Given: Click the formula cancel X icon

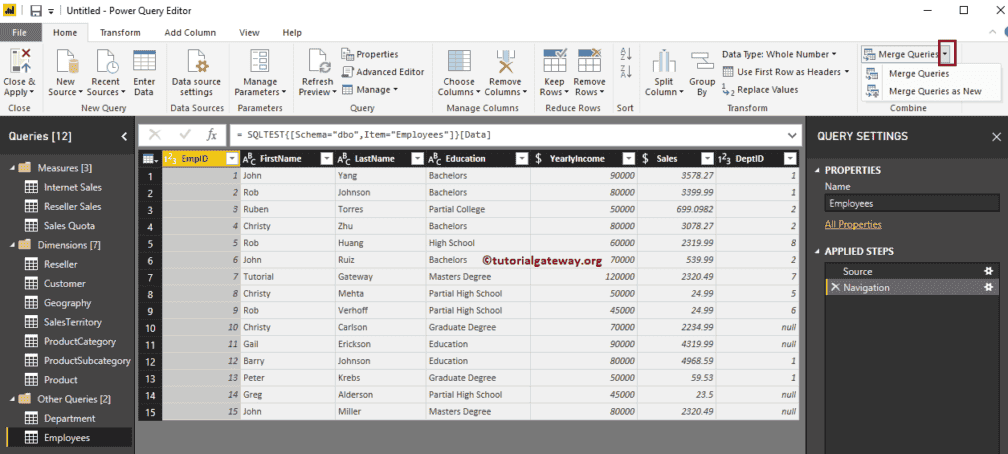Looking at the screenshot, I should tap(155, 135).
